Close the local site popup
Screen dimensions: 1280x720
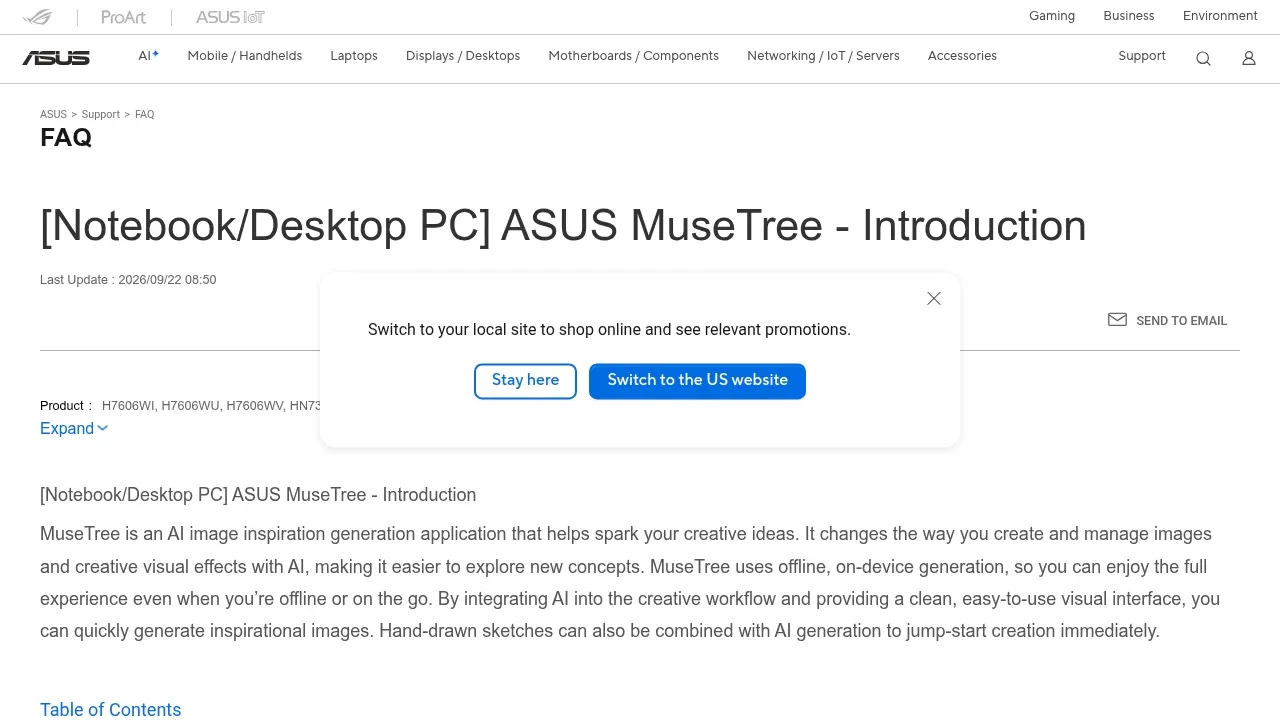tap(934, 298)
